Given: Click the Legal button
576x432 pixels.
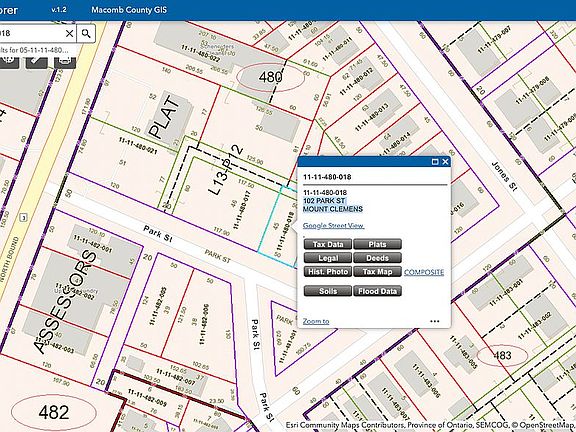Looking at the screenshot, I should (x=328, y=258).
